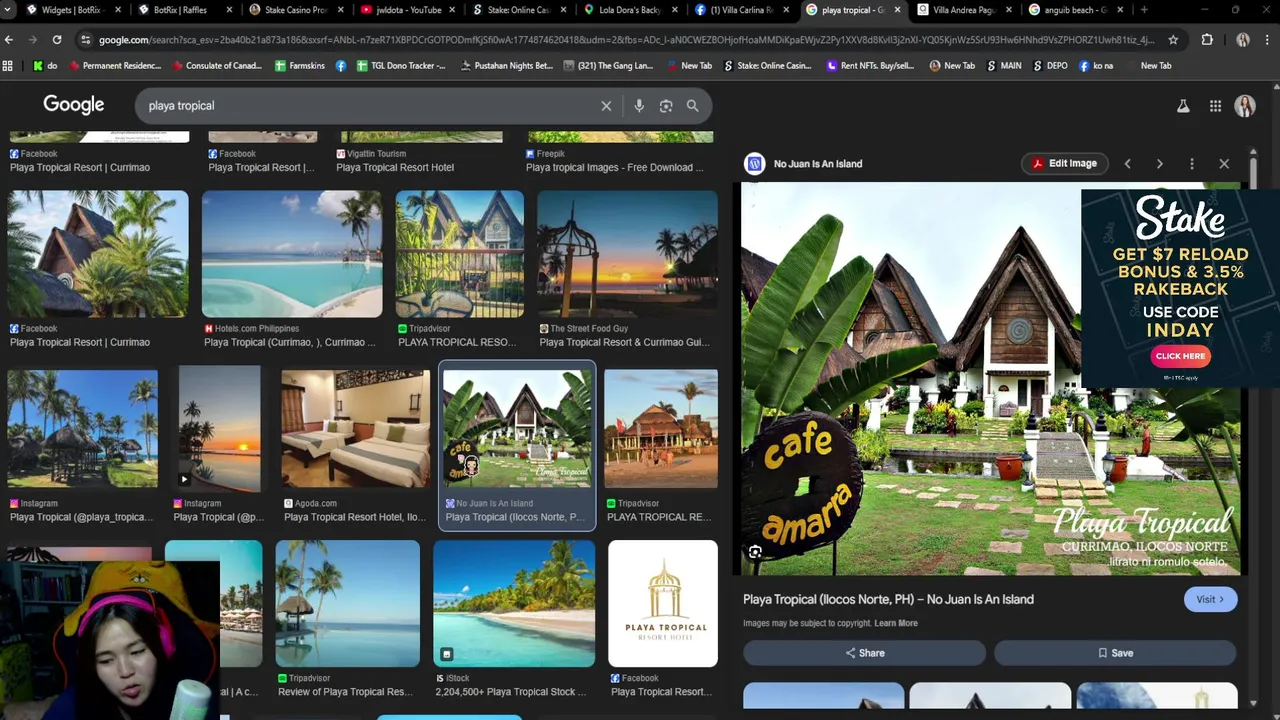Viewport: 1280px width, 720px height.
Task: Open The Street Food Guy sunset thumbnail
Action: [x=627, y=255]
